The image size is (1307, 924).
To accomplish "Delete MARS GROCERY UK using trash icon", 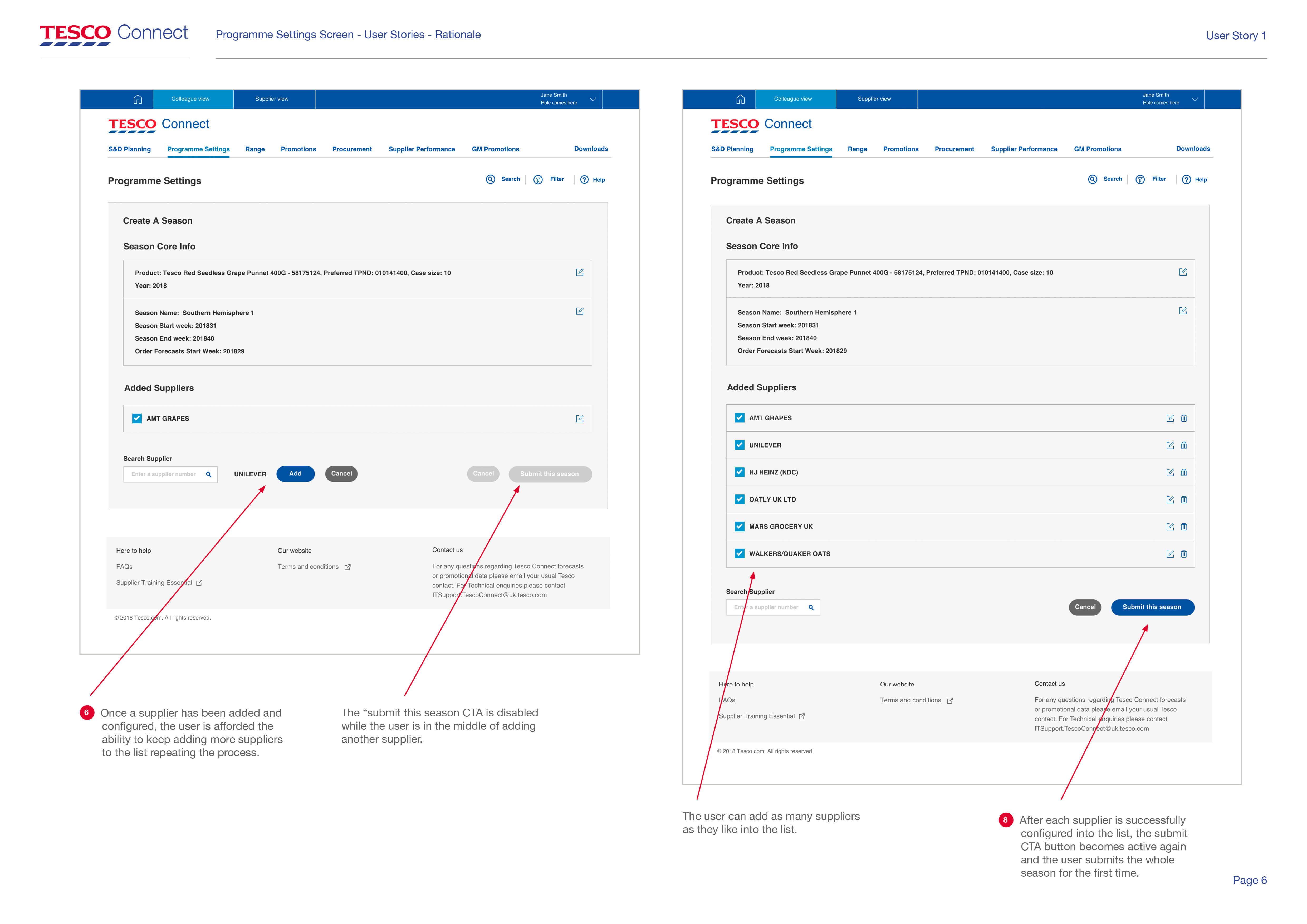I will [x=1183, y=527].
